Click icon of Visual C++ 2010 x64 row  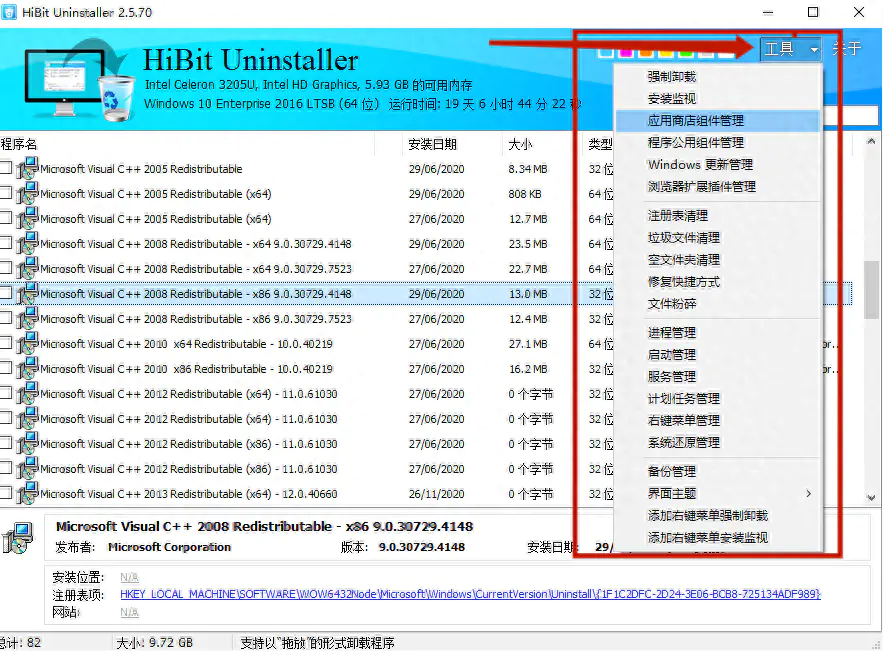[x=28, y=344]
